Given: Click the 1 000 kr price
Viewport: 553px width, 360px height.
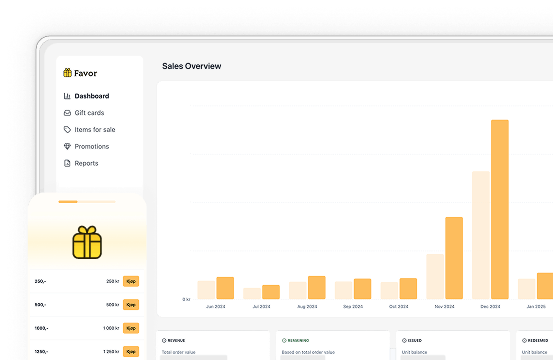Looking at the screenshot, I should (111, 328).
